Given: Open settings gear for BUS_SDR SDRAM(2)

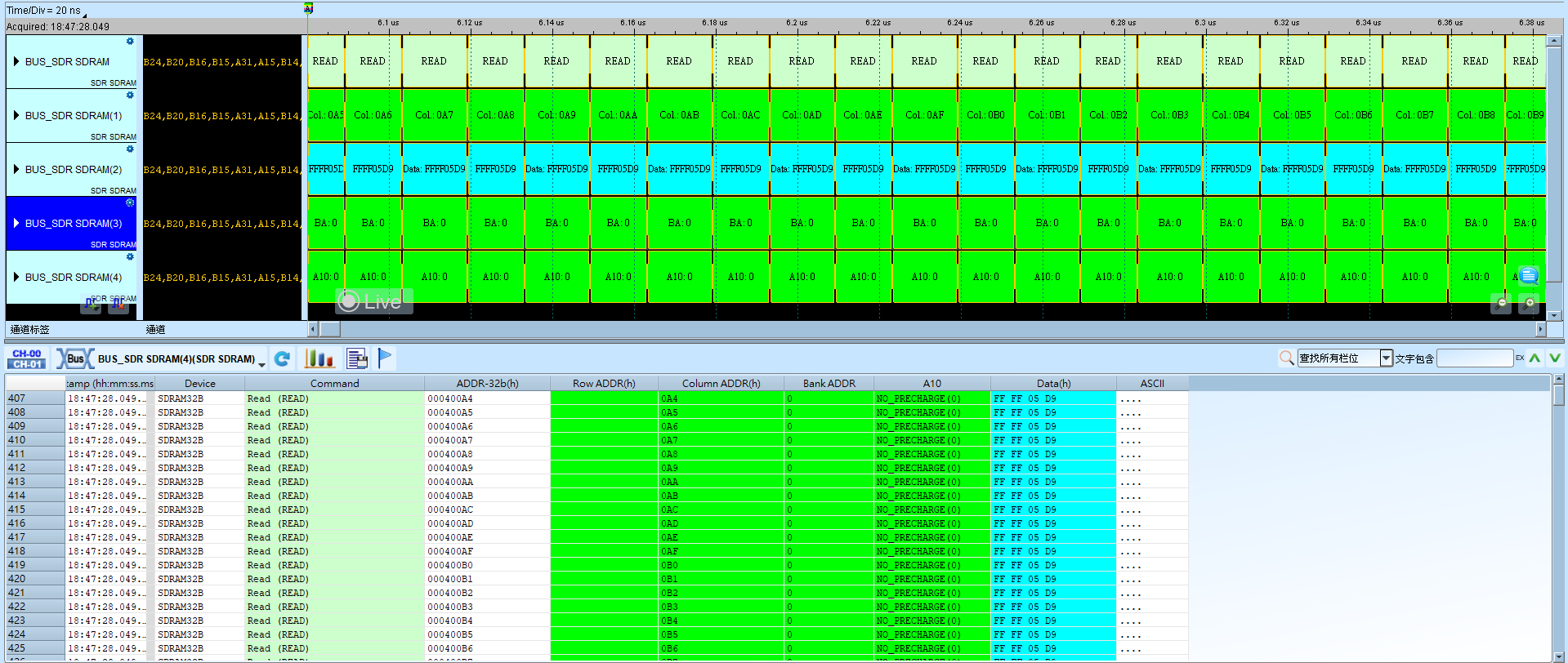Looking at the screenshot, I should pyautogui.click(x=130, y=149).
